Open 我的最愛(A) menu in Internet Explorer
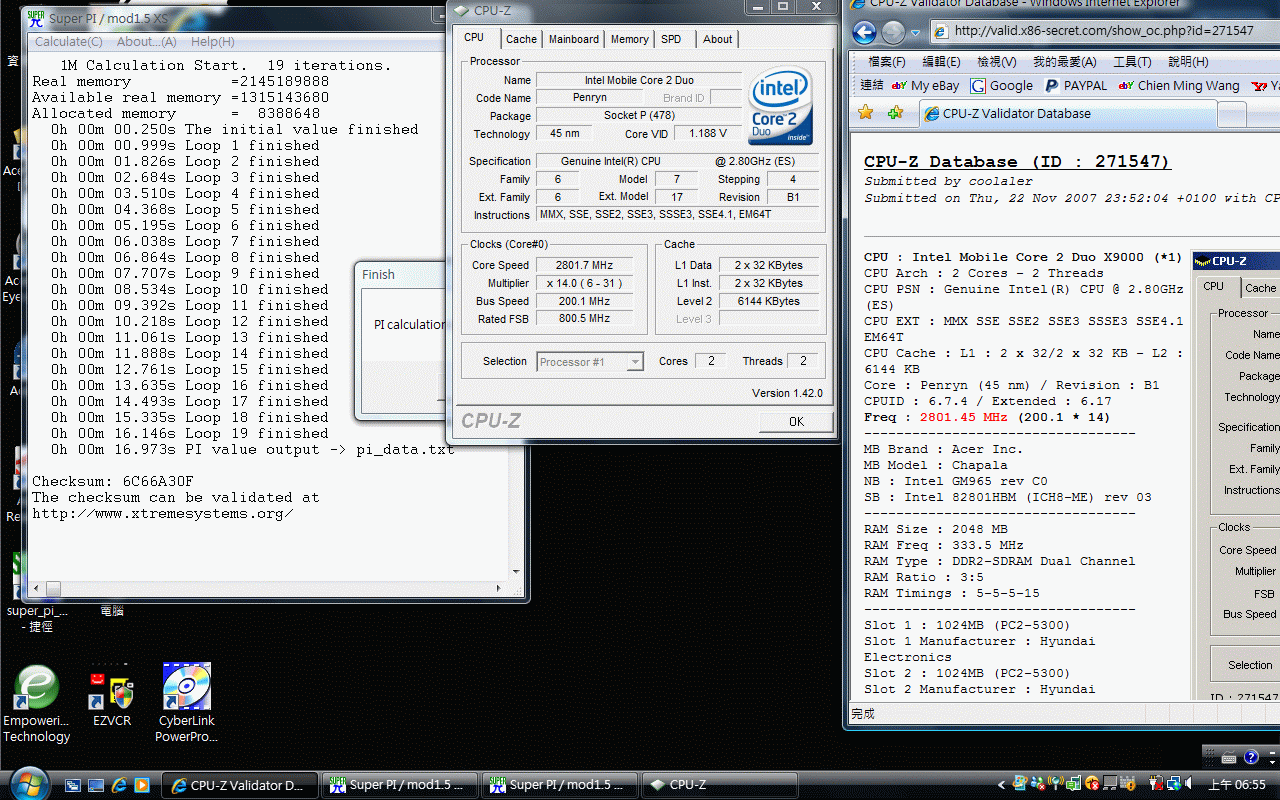The width and height of the screenshot is (1280, 800). pos(1065,62)
